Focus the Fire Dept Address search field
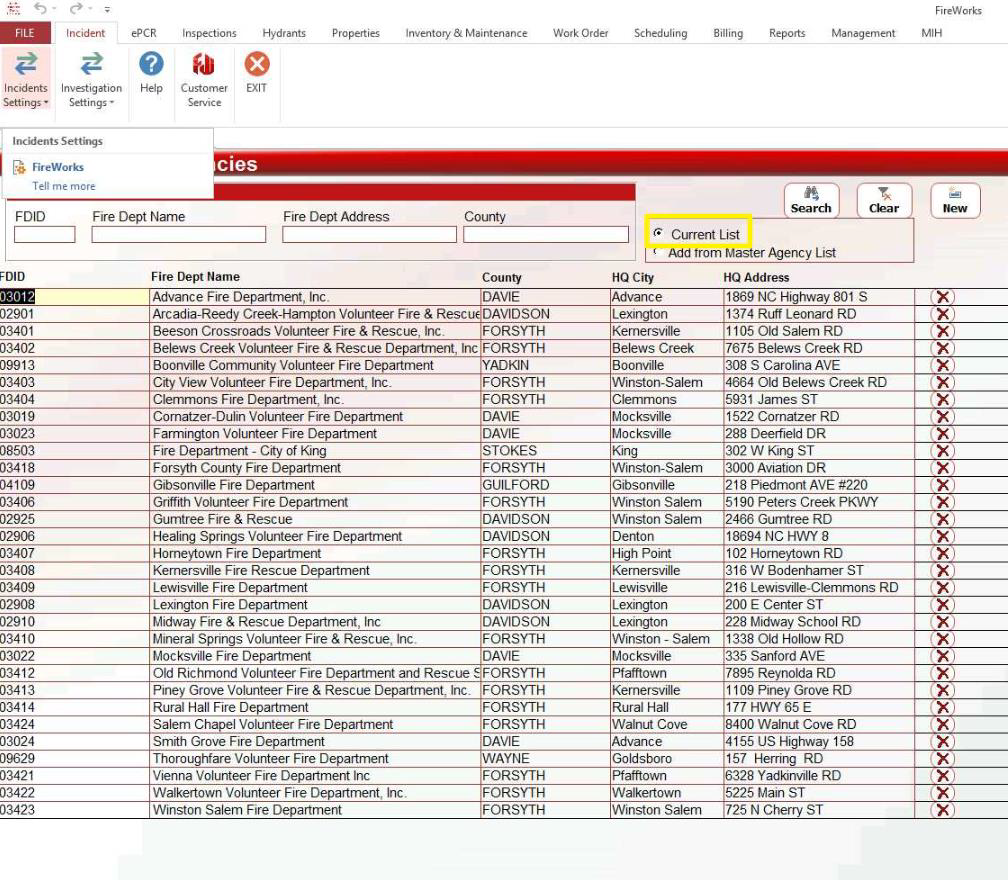The height and width of the screenshot is (880, 1008). click(369, 235)
